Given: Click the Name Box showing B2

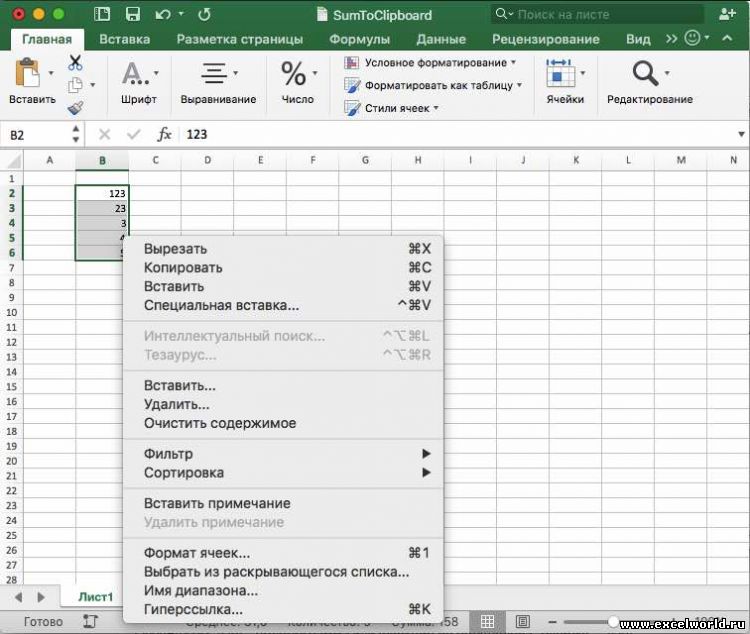Looking at the screenshot, I should (38, 134).
